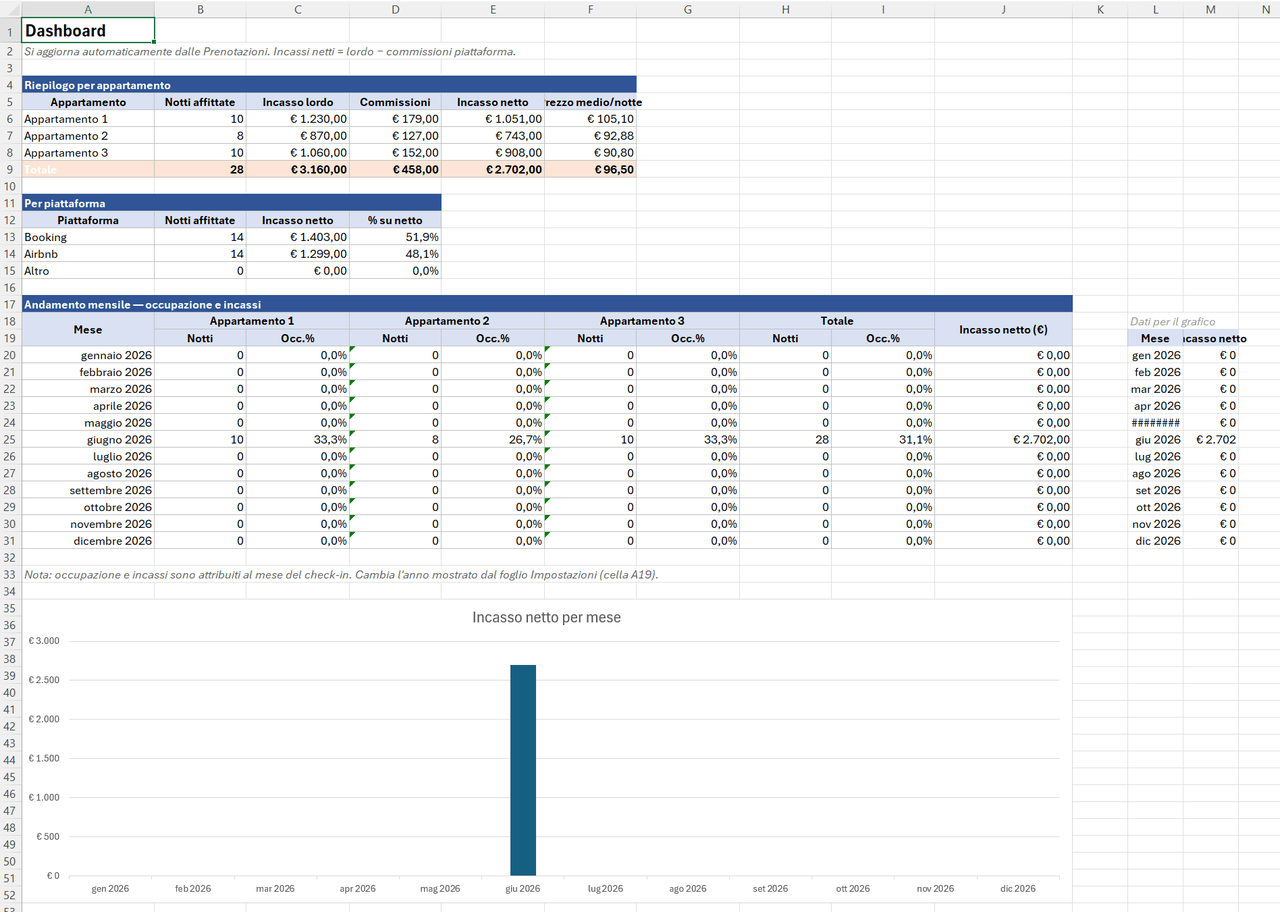The height and width of the screenshot is (912, 1280).
Task: Click the "Dati per il grafico" label
Action: tap(1172, 321)
